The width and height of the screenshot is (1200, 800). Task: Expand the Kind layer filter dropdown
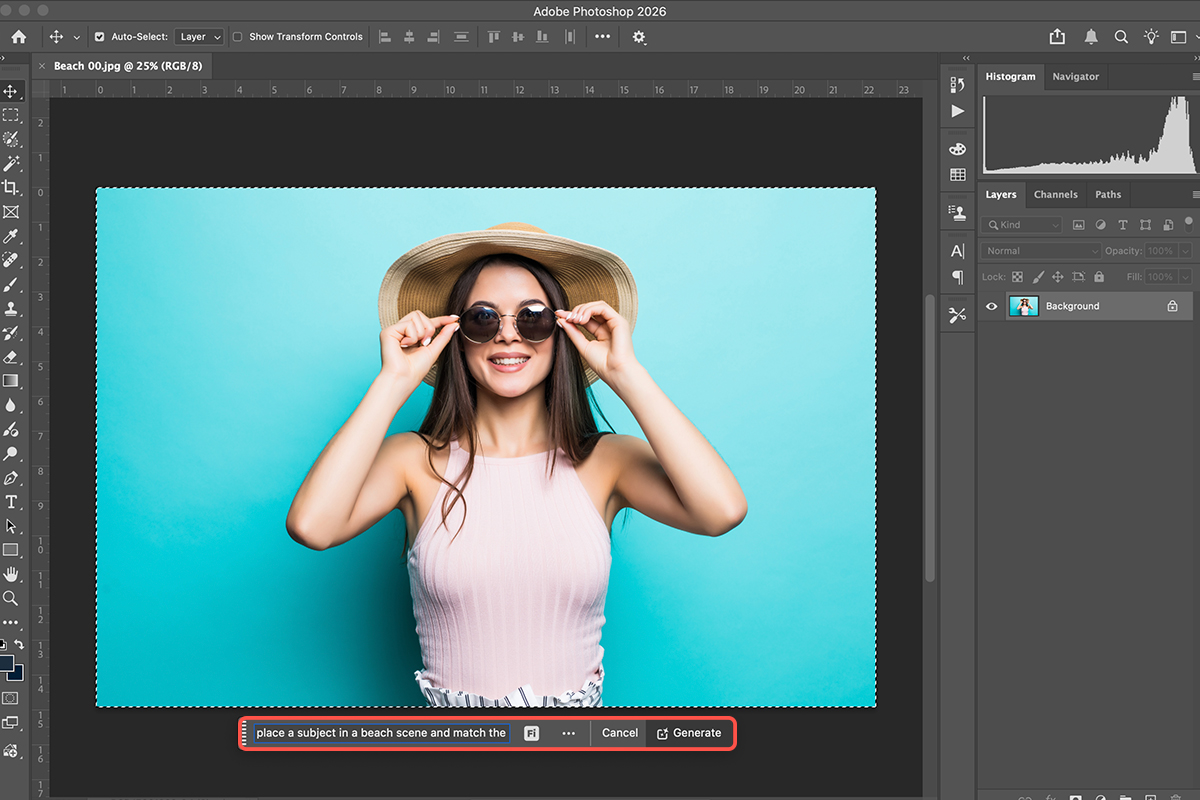(x=1021, y=225)
